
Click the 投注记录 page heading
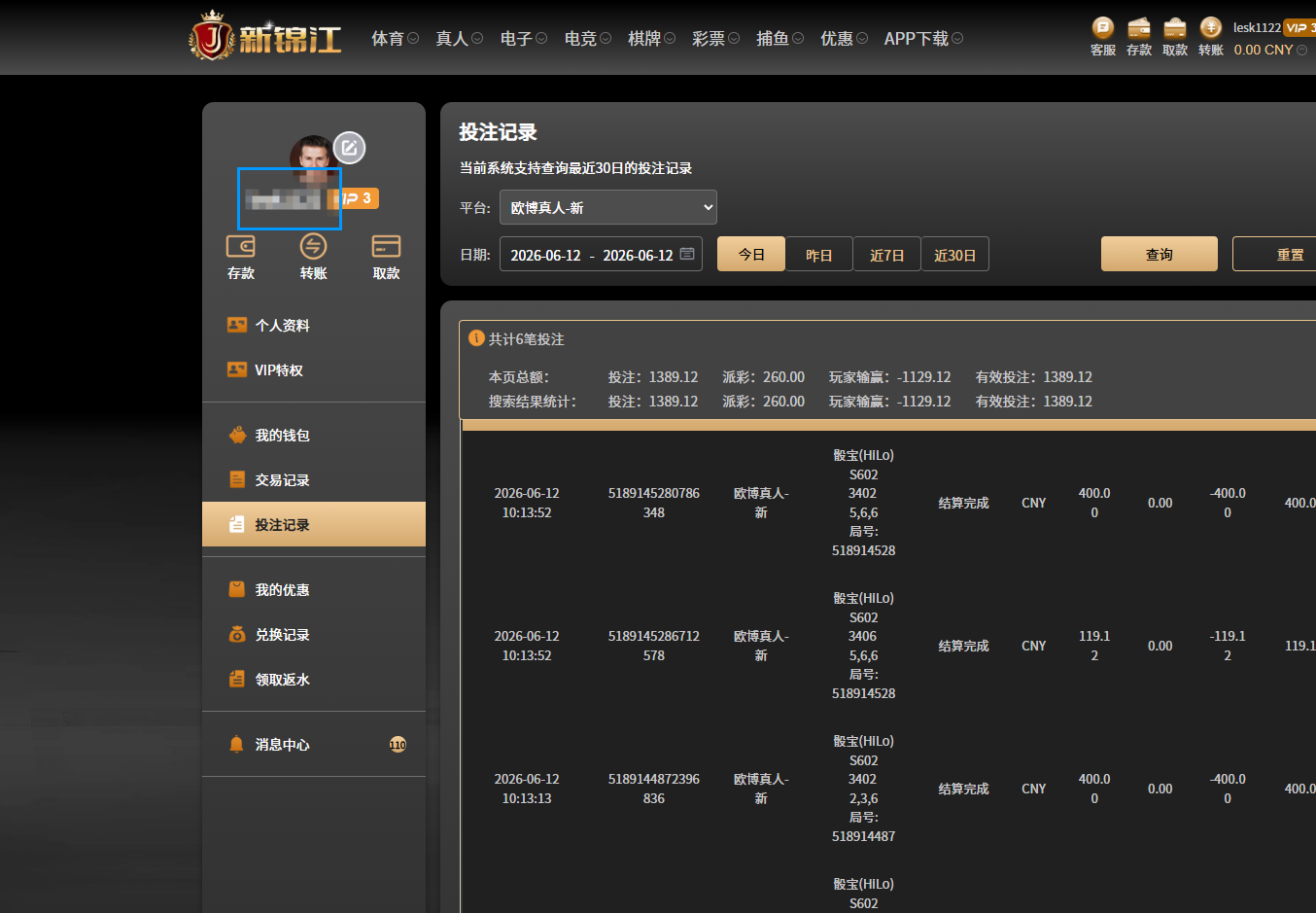click(498, 132)
